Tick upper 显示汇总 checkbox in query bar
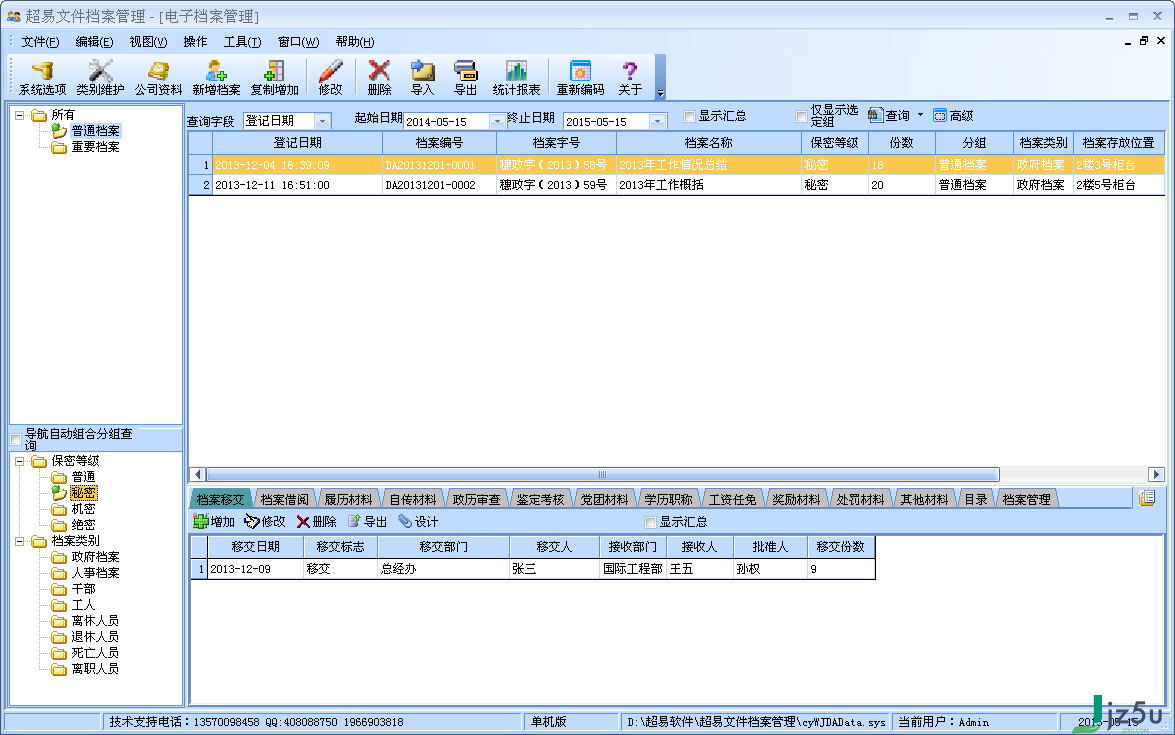The height and width of the screenshot is (735, 1175). 689,116
